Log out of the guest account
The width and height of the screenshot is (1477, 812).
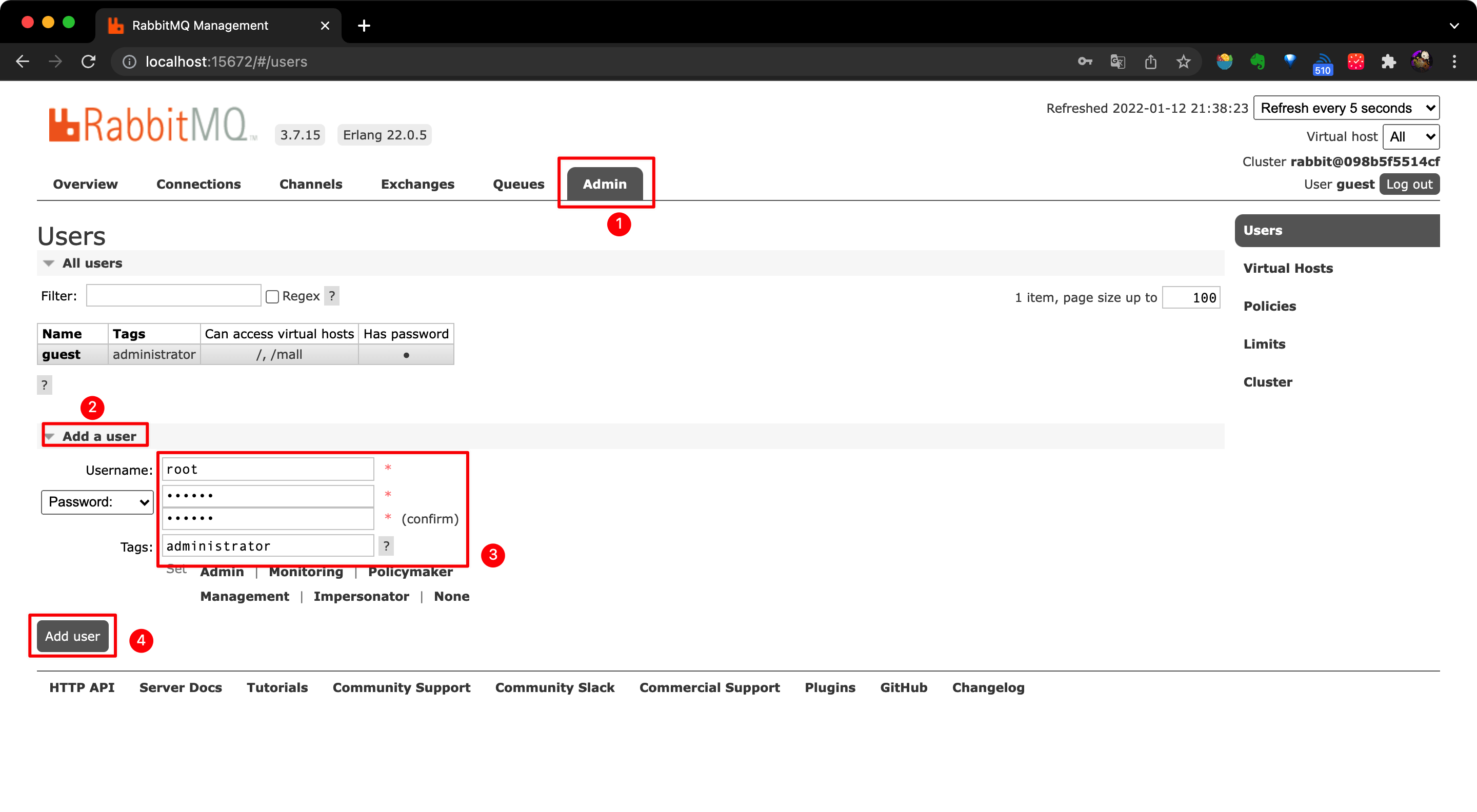pos(1409,184)
